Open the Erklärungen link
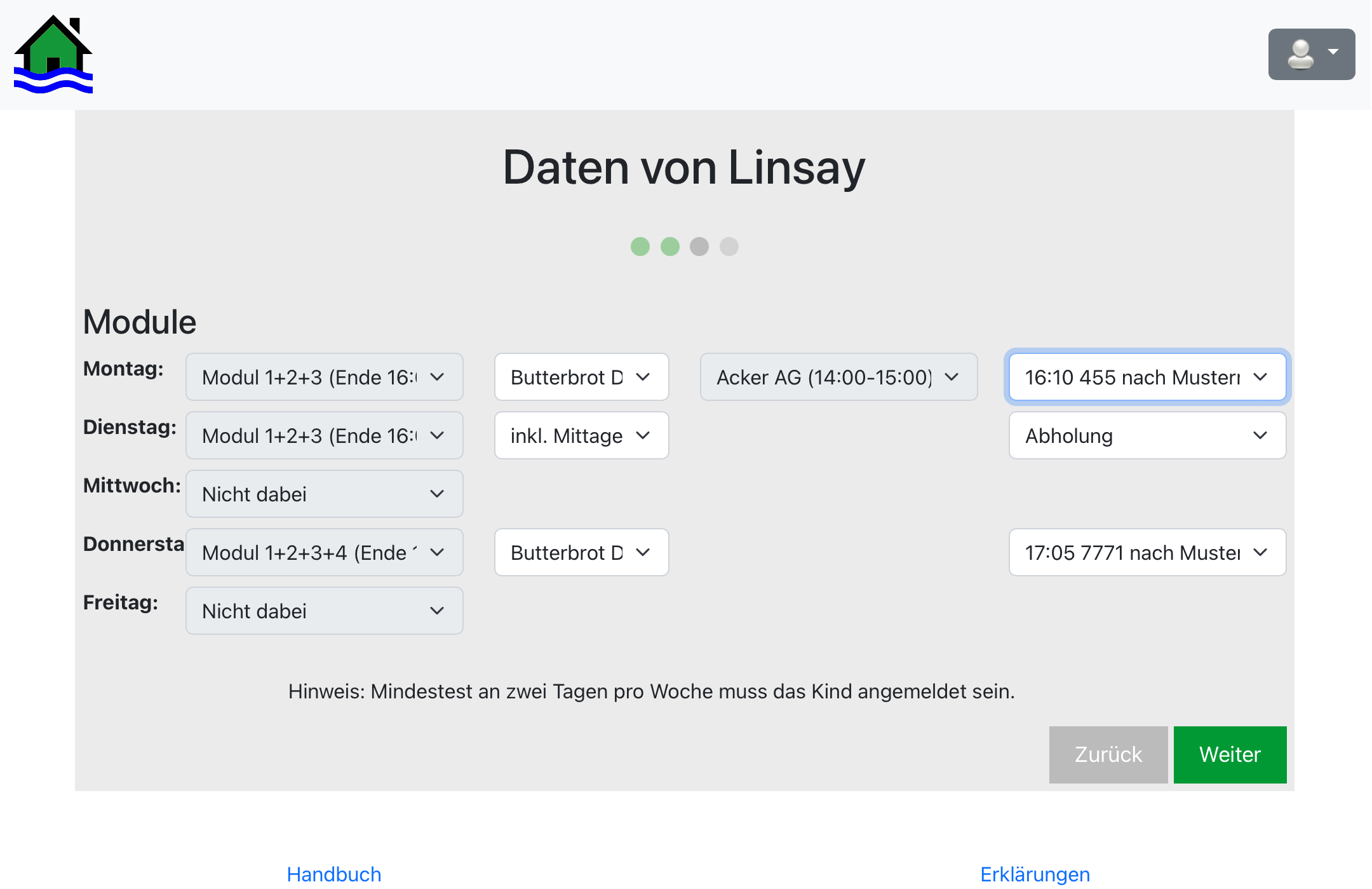1372x889 pixels. (x=1034, y=874)
